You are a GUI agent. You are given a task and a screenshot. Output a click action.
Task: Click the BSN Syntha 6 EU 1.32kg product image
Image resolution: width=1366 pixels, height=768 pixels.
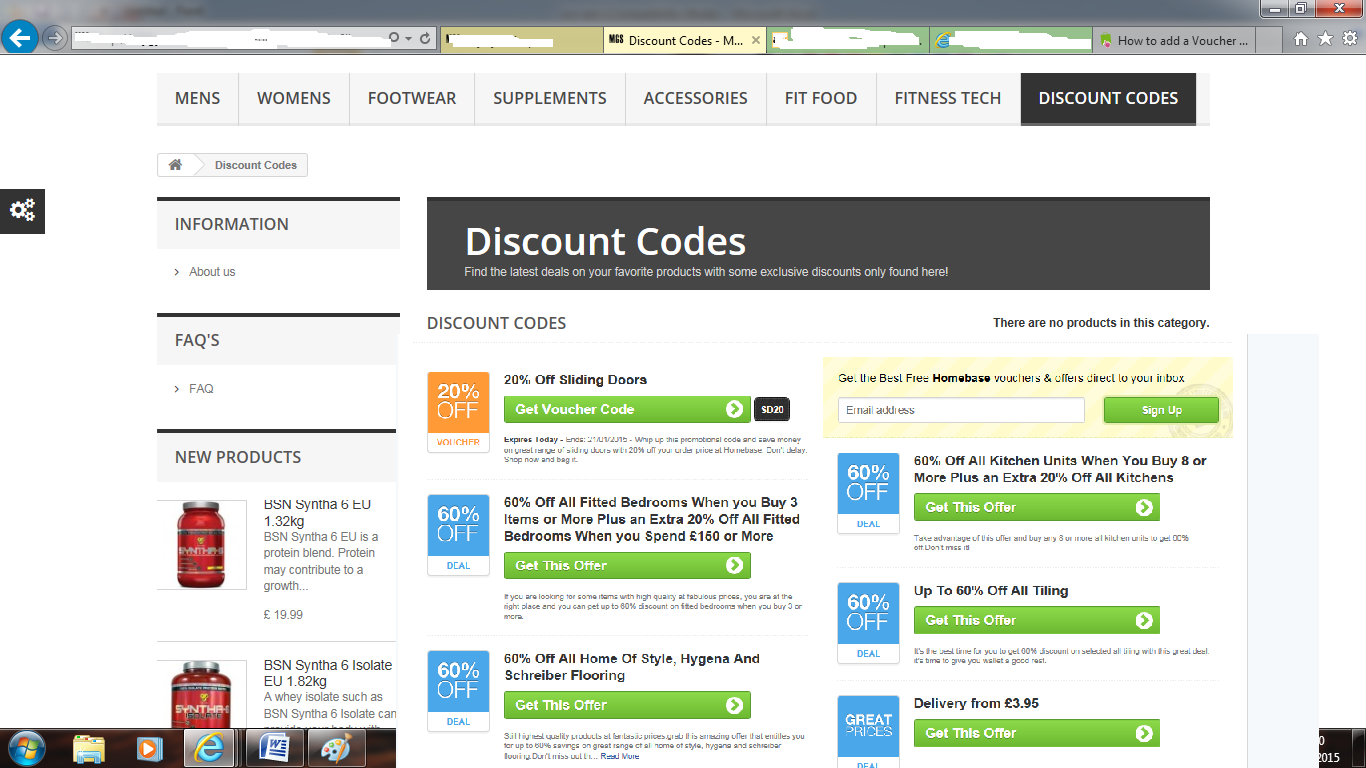point(202,545)
